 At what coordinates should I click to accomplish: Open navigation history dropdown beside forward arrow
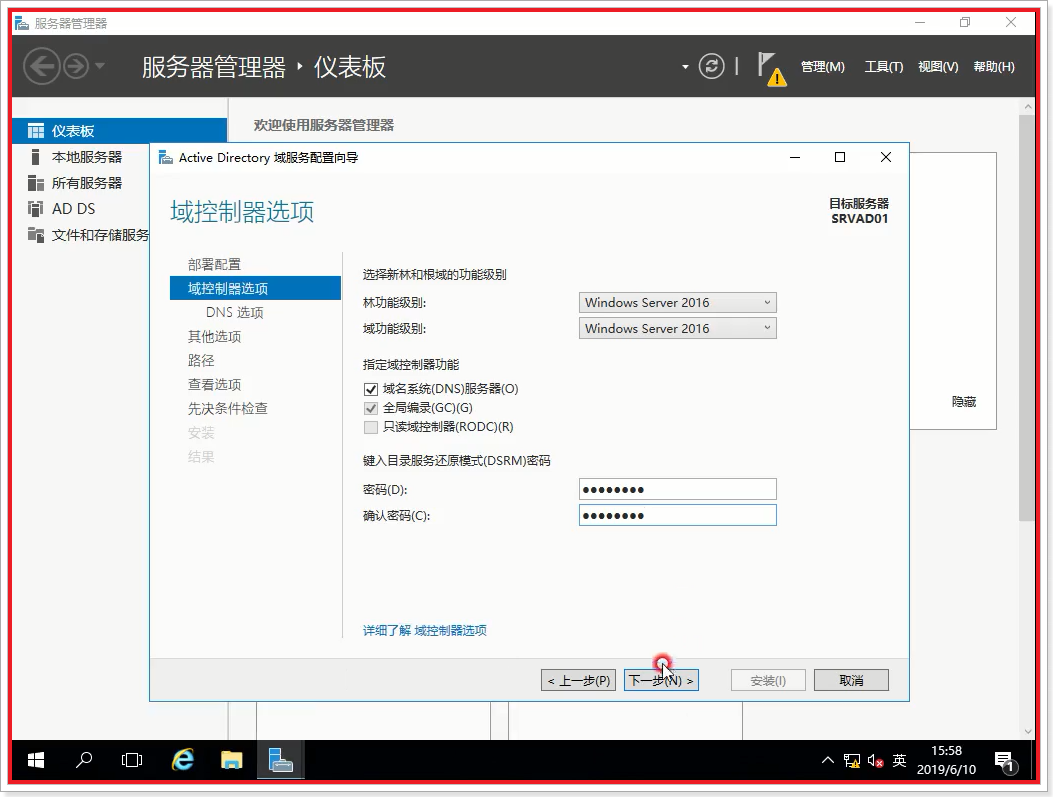click(100, 66)
